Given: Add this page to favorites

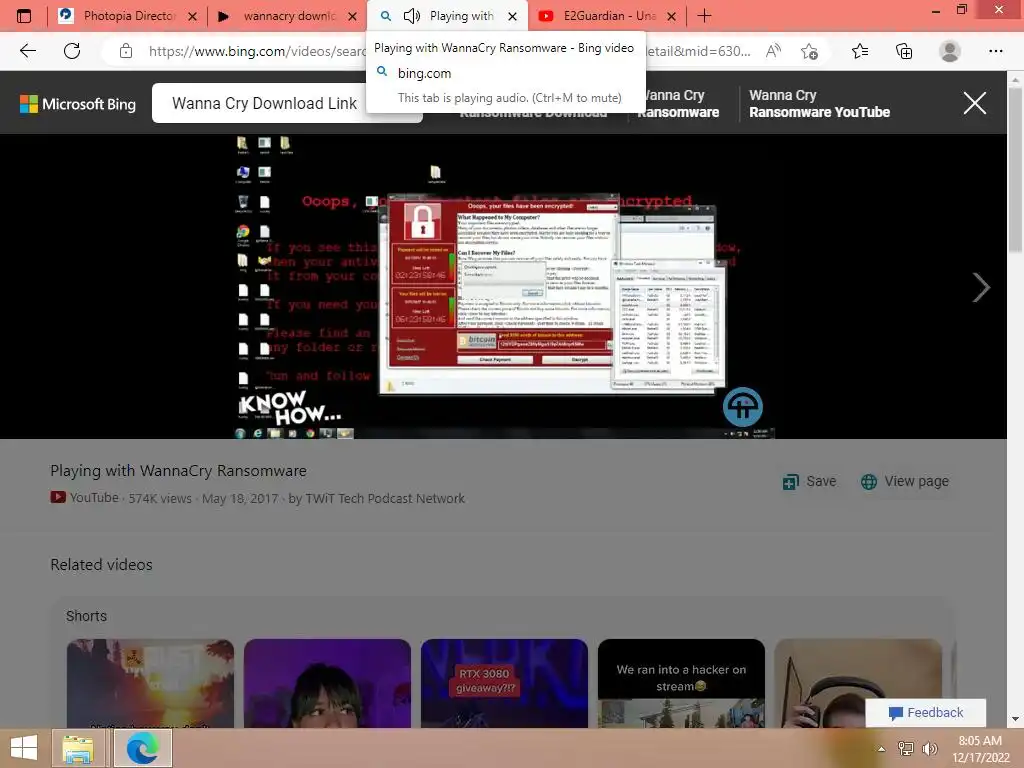Looking at the screenshot, I should [x=810, y=51].
